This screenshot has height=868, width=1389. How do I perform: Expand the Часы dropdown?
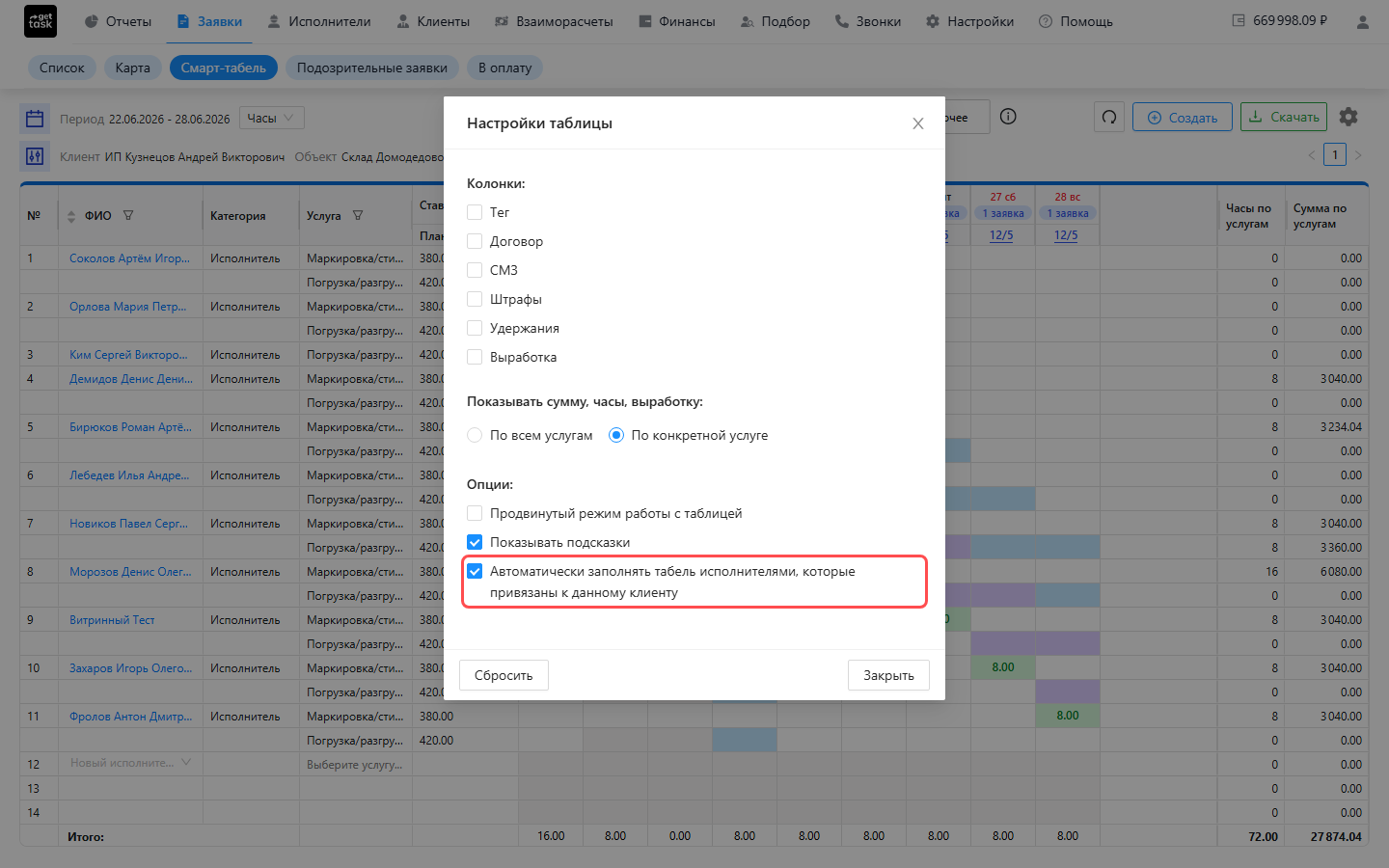tap(272, 118)
